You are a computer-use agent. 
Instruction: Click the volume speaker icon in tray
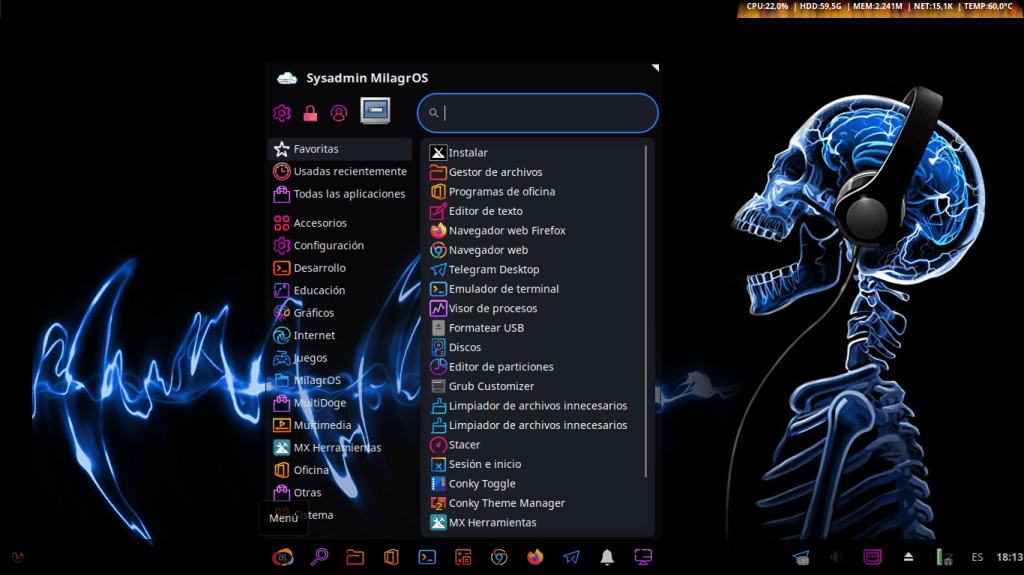(x=836, y=557)
